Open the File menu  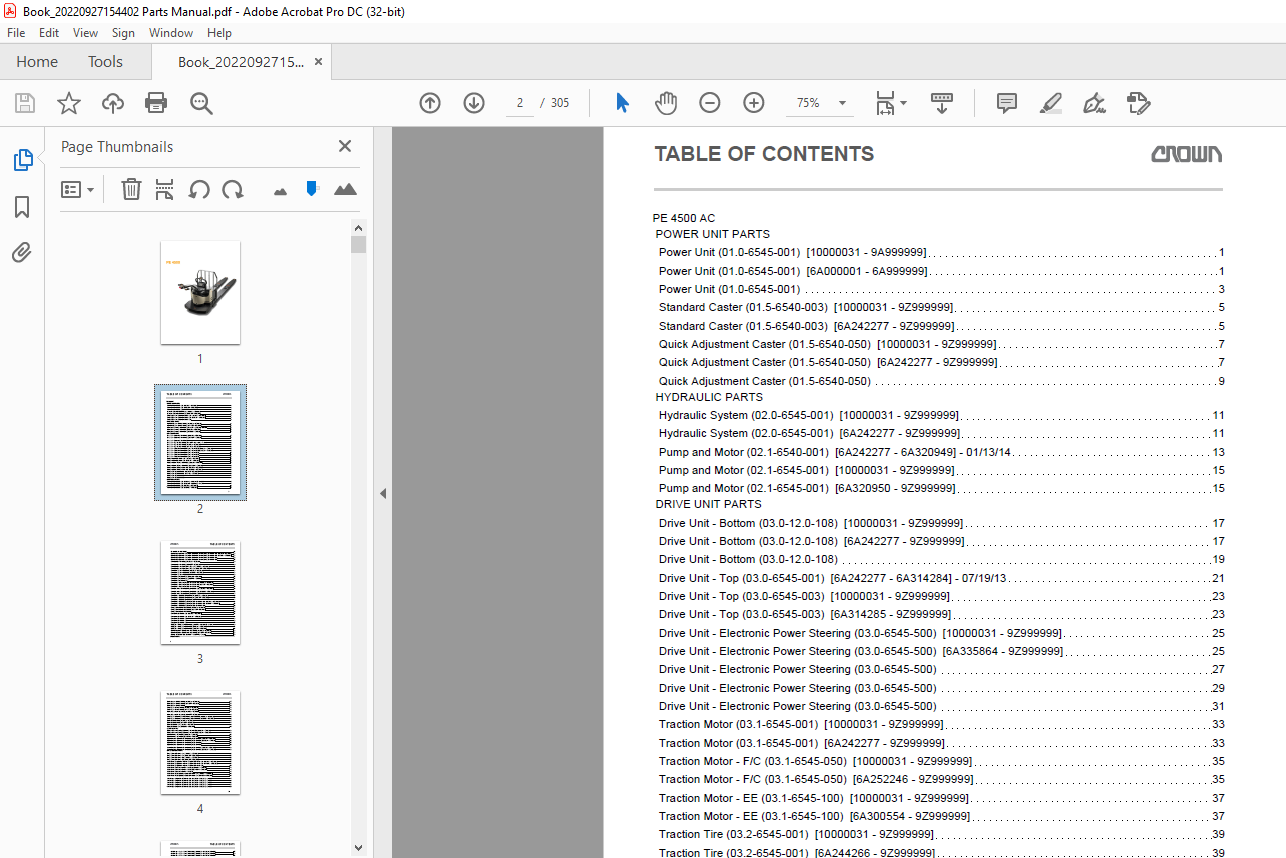(x=16, y=33)
